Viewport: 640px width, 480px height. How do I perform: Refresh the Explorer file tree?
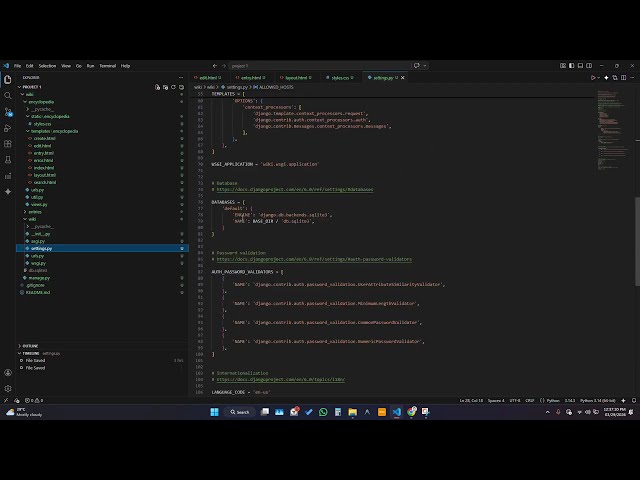(x=173, y=87)
